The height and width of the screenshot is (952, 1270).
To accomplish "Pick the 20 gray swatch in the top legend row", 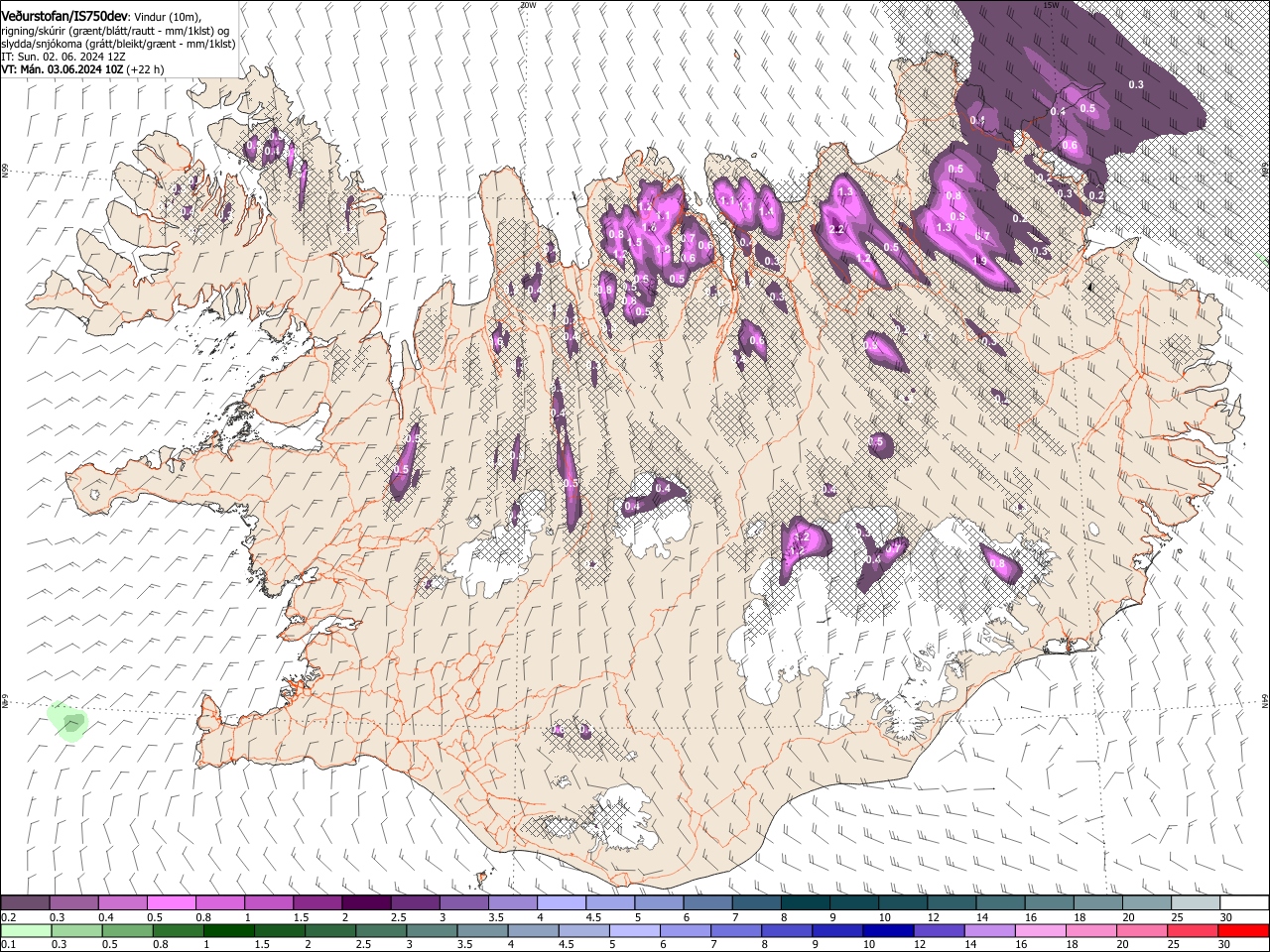I will 1147,903.
